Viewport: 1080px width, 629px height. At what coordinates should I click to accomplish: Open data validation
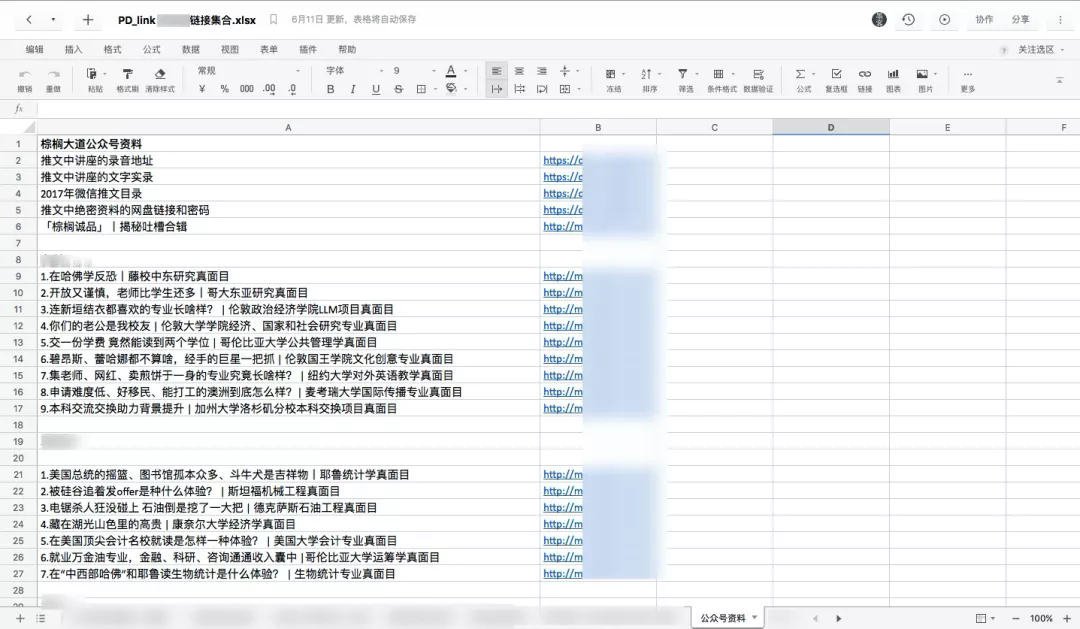click(759, 78)
